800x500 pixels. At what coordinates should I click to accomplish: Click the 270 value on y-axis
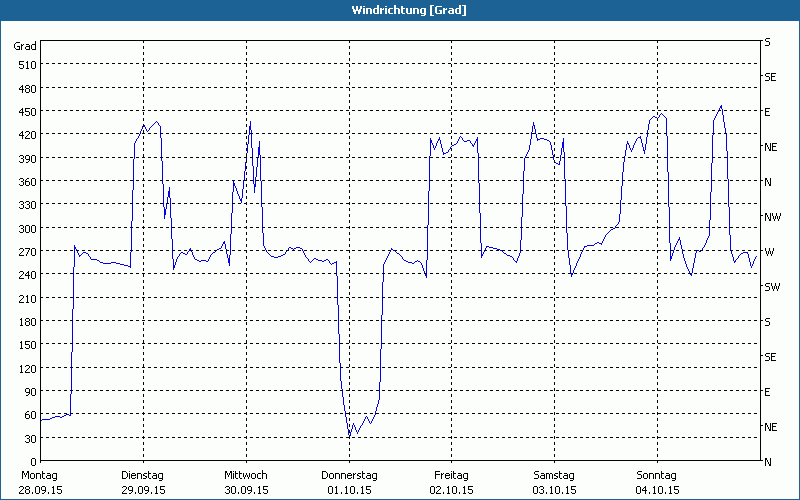pyautogui.click(x=27, y=252)
